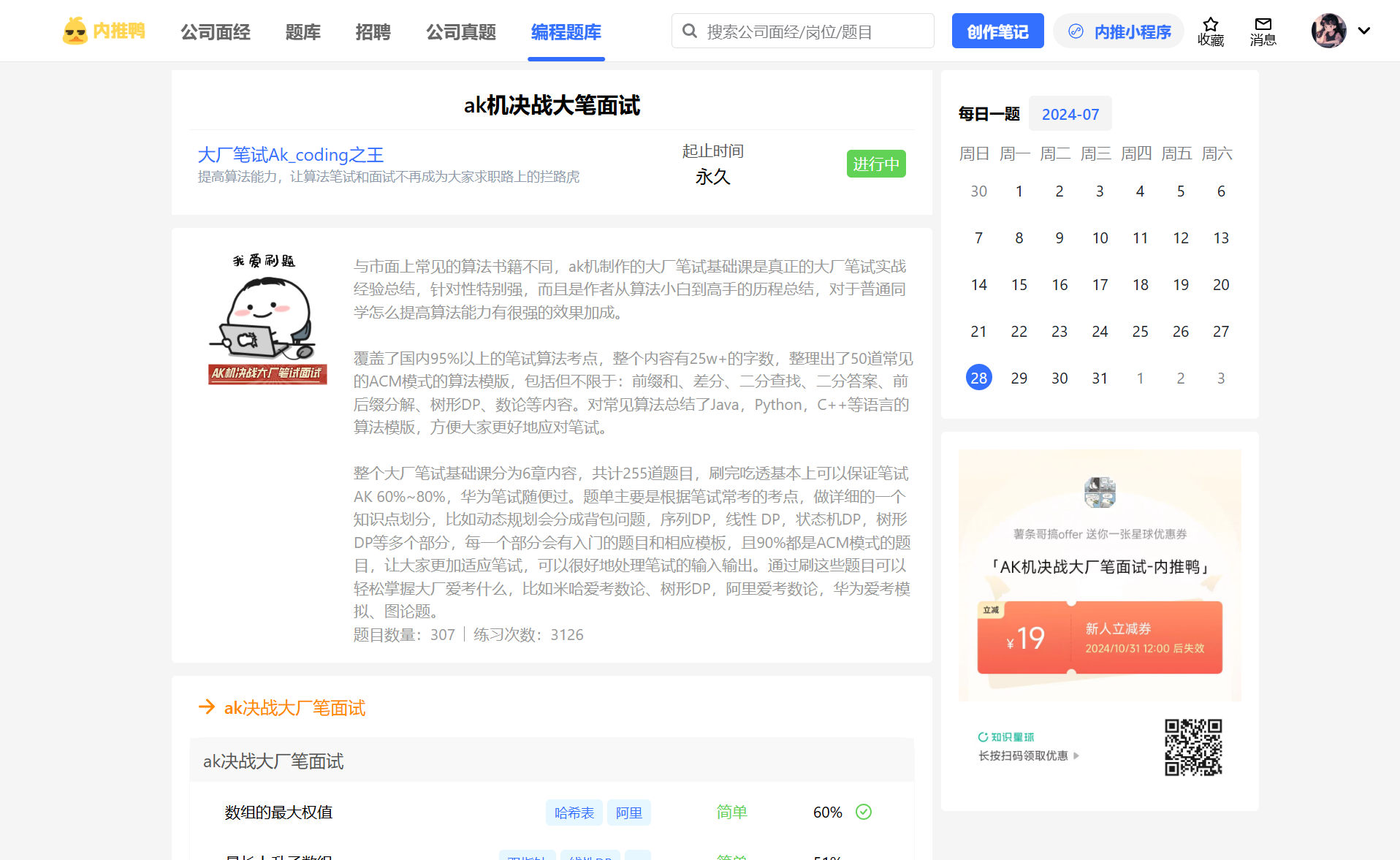Image resolution: width=1400 pixels, height=860 pixels.
Task: Select the 阿里 company tag
Action: (x=628, y=813)
